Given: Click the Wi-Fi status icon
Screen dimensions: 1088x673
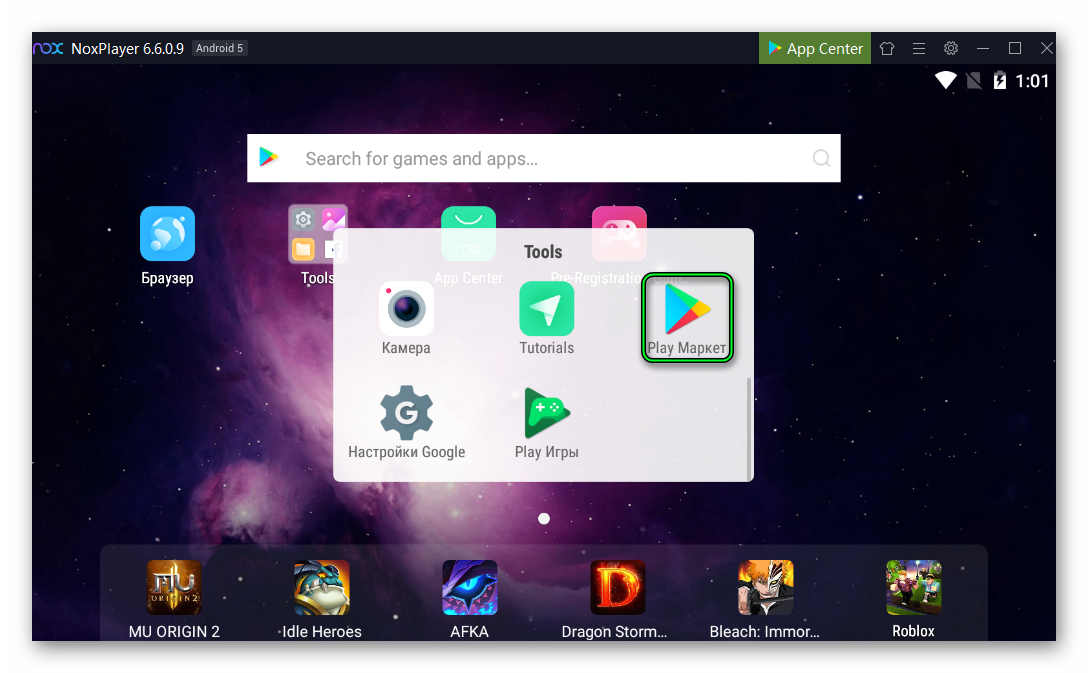Looking at the screenshot, I should click(945, 80).
